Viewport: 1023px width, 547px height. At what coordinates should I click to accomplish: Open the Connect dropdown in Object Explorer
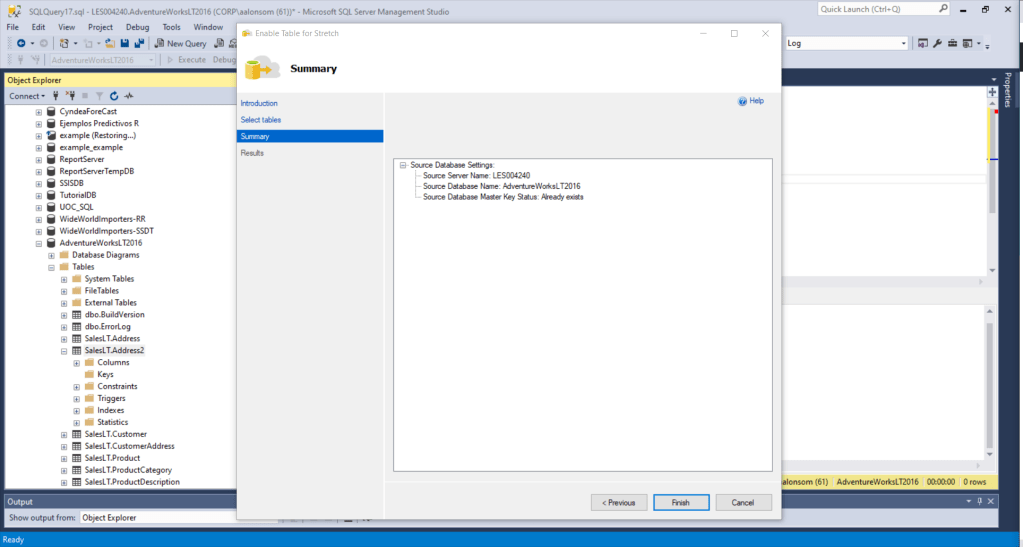[27, 96]
